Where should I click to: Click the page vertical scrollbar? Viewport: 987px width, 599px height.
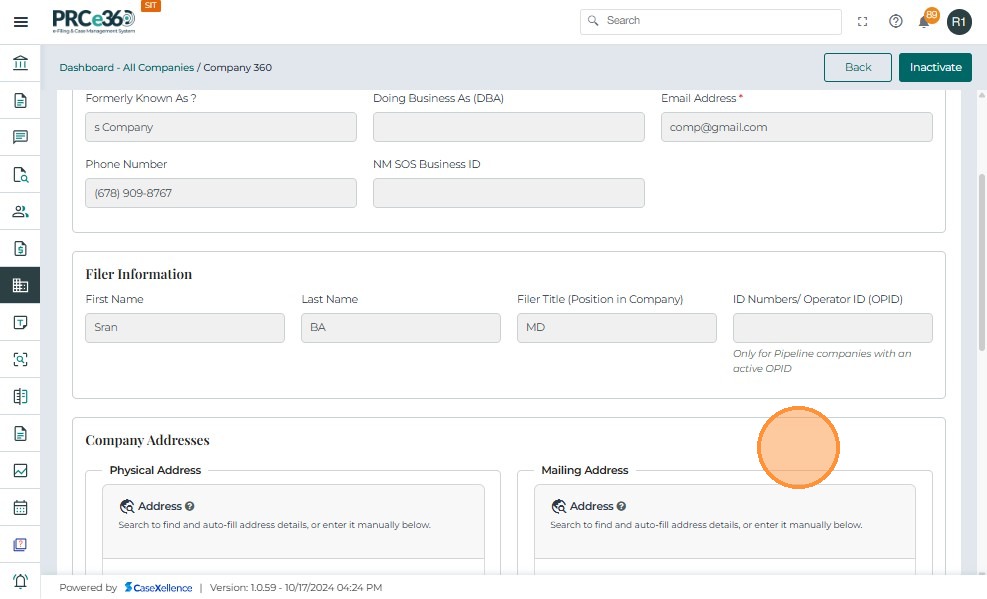click(x=981, y=260)
